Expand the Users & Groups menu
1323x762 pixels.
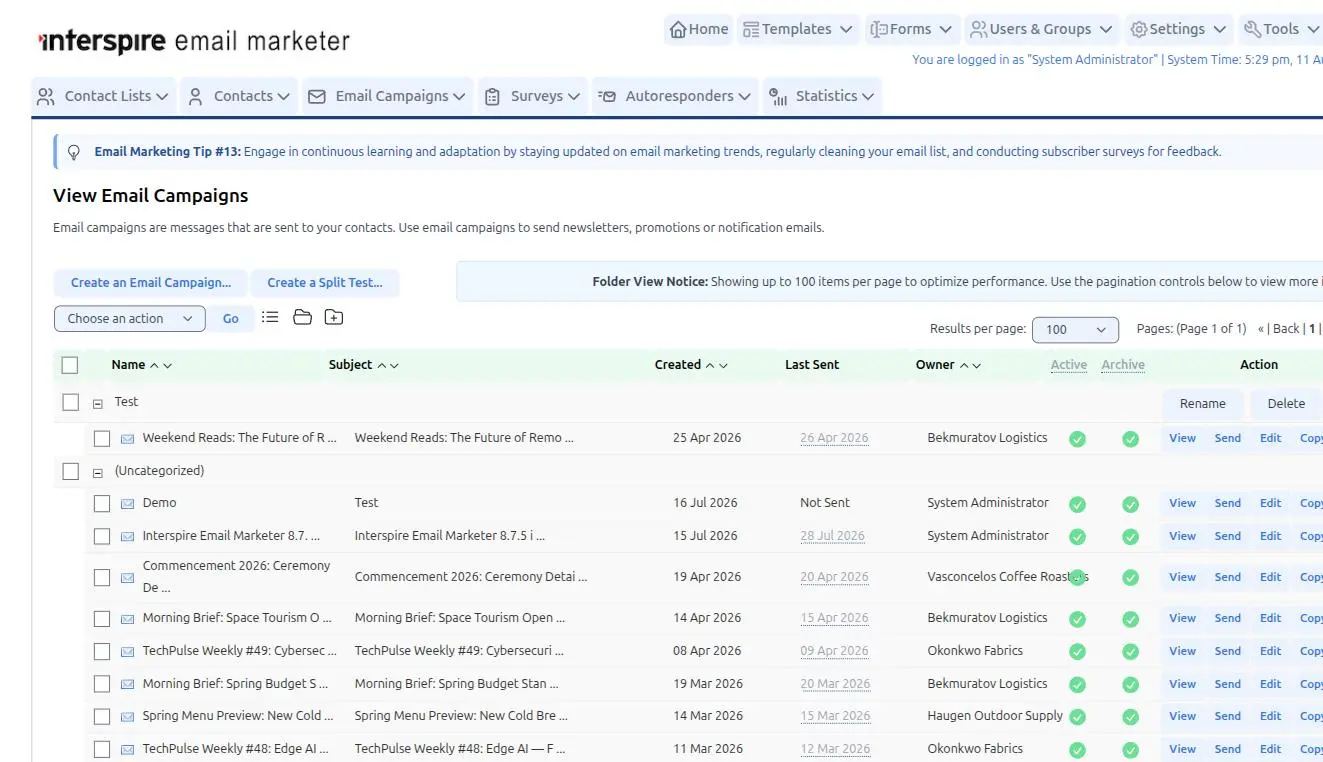(1040, 29)
